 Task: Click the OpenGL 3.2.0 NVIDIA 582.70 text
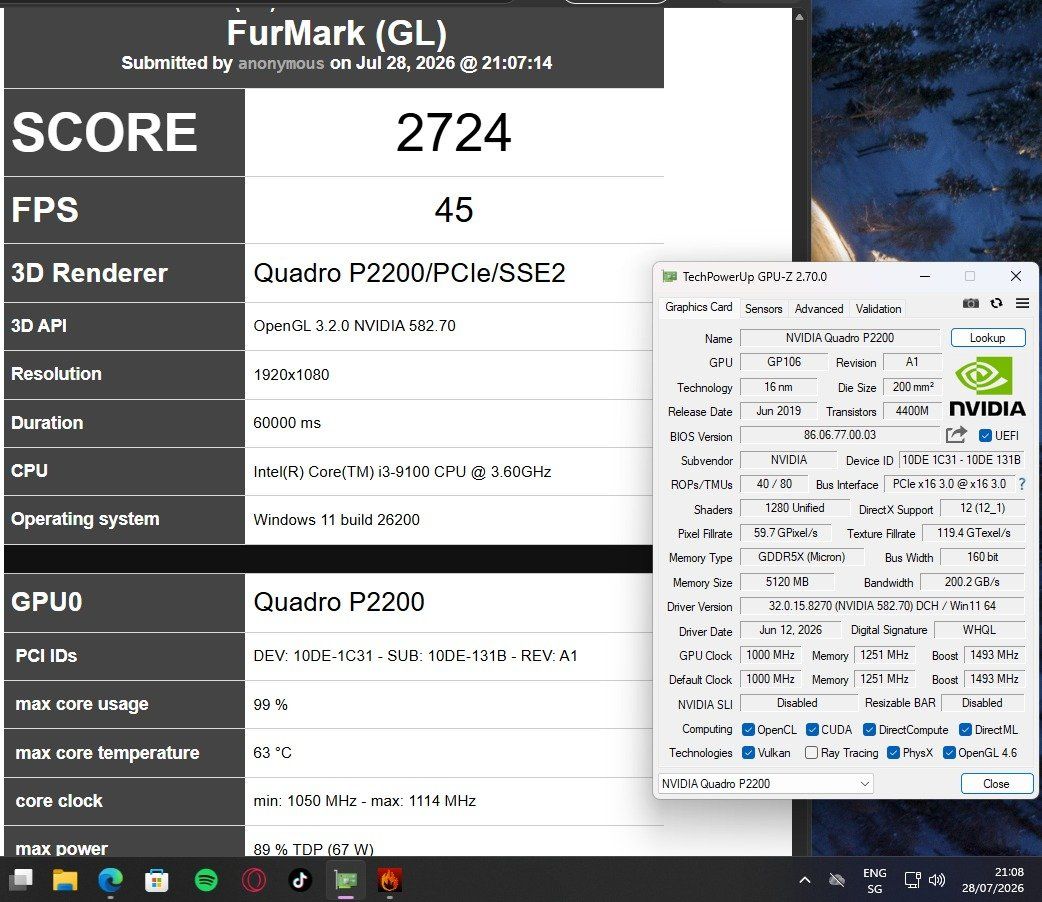354,326
